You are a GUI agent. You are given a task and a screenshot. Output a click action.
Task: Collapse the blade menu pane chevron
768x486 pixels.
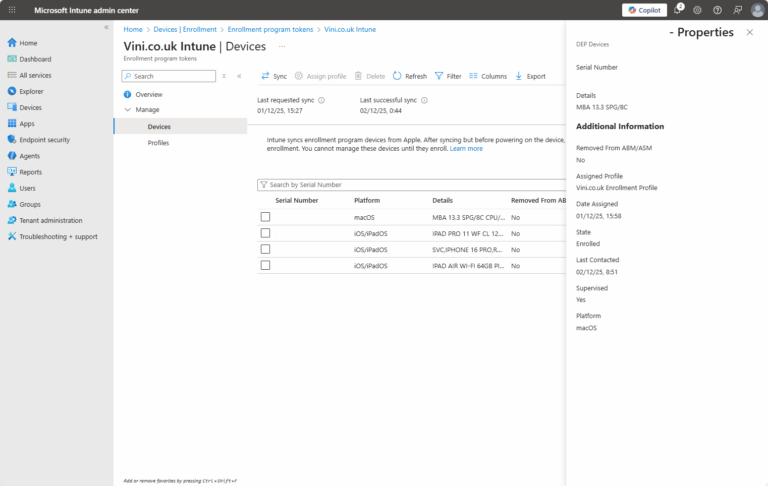point(239,76)
